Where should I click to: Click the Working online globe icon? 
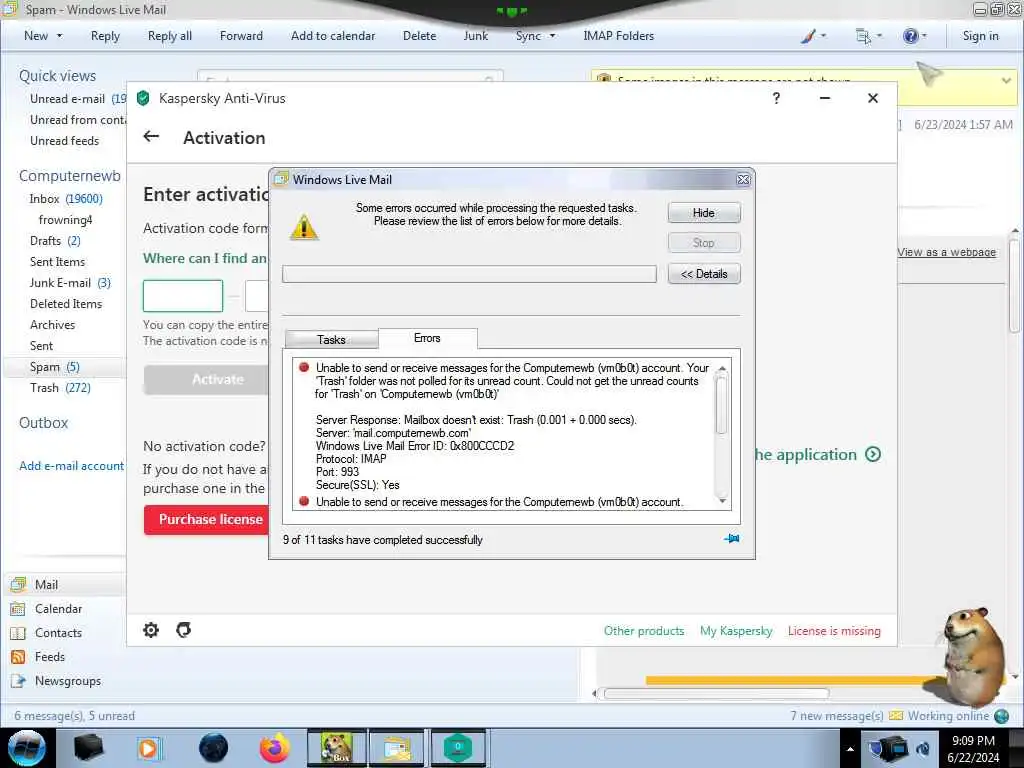point(1001,716)
